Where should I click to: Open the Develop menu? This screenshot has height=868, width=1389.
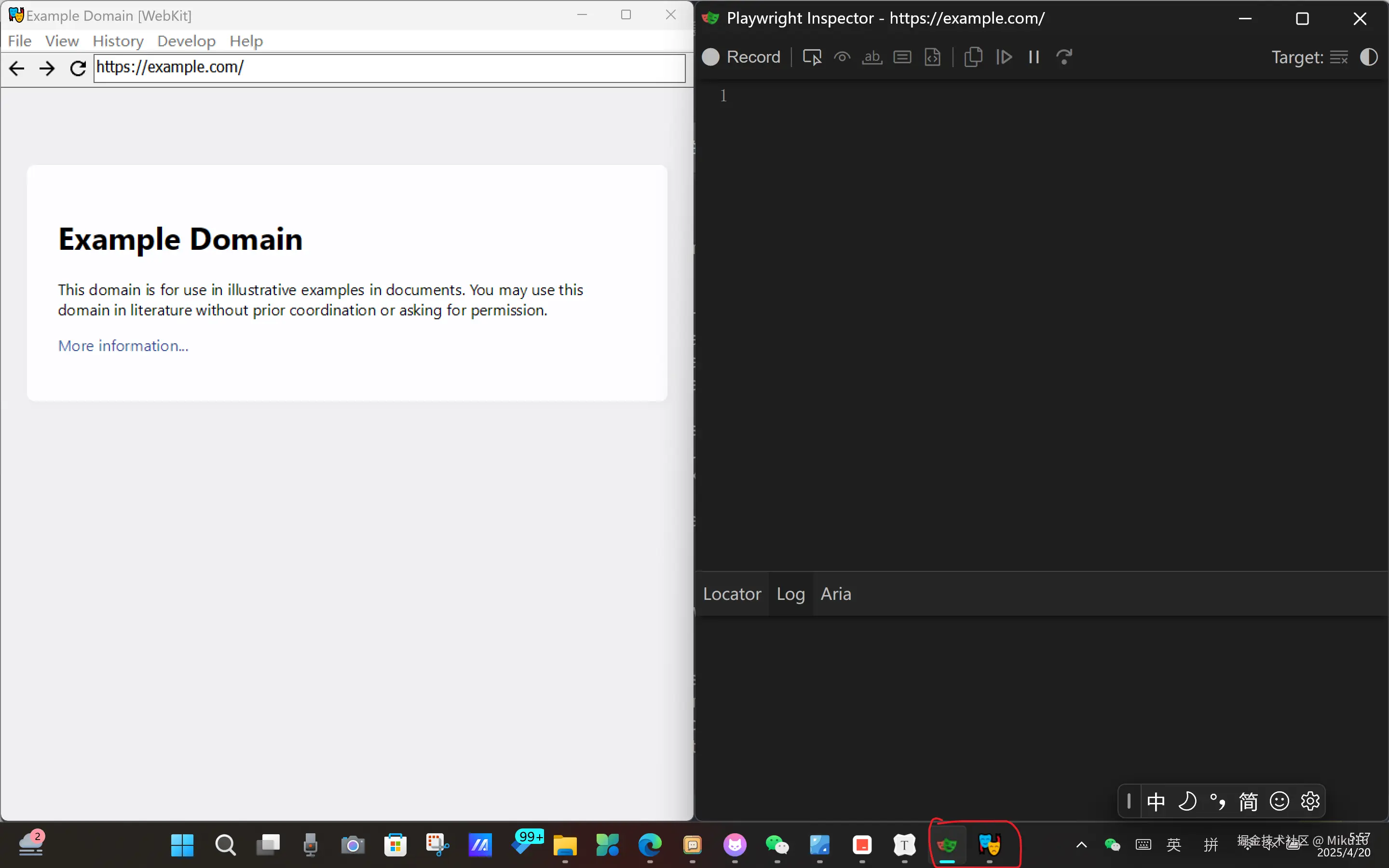(x=186, y=41)
